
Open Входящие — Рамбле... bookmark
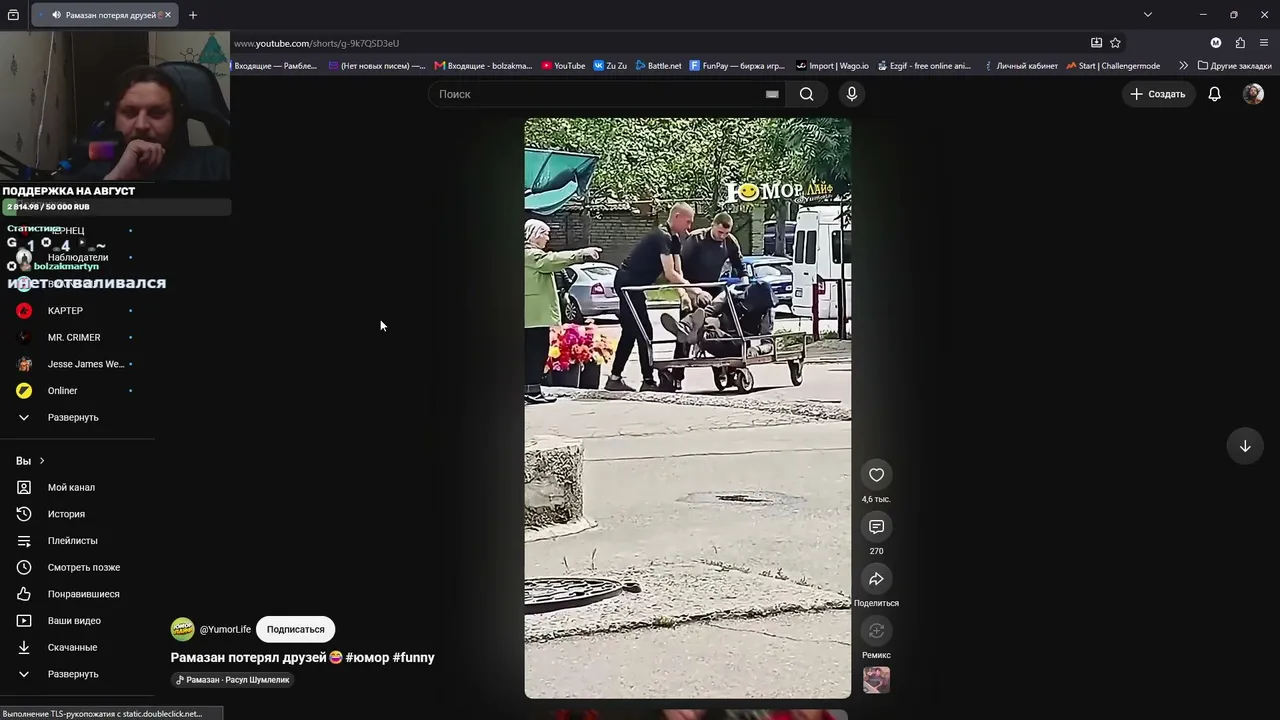(274, 66)
